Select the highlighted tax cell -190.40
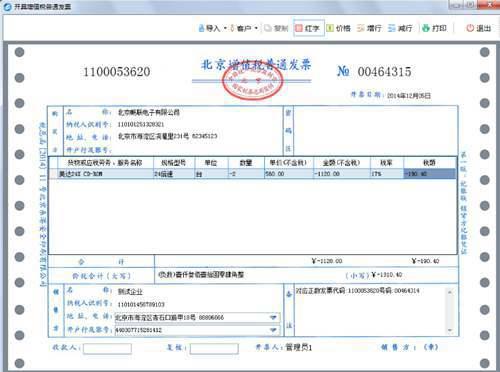The height and width of the screenshot is (372, 500). click(429, 174)
